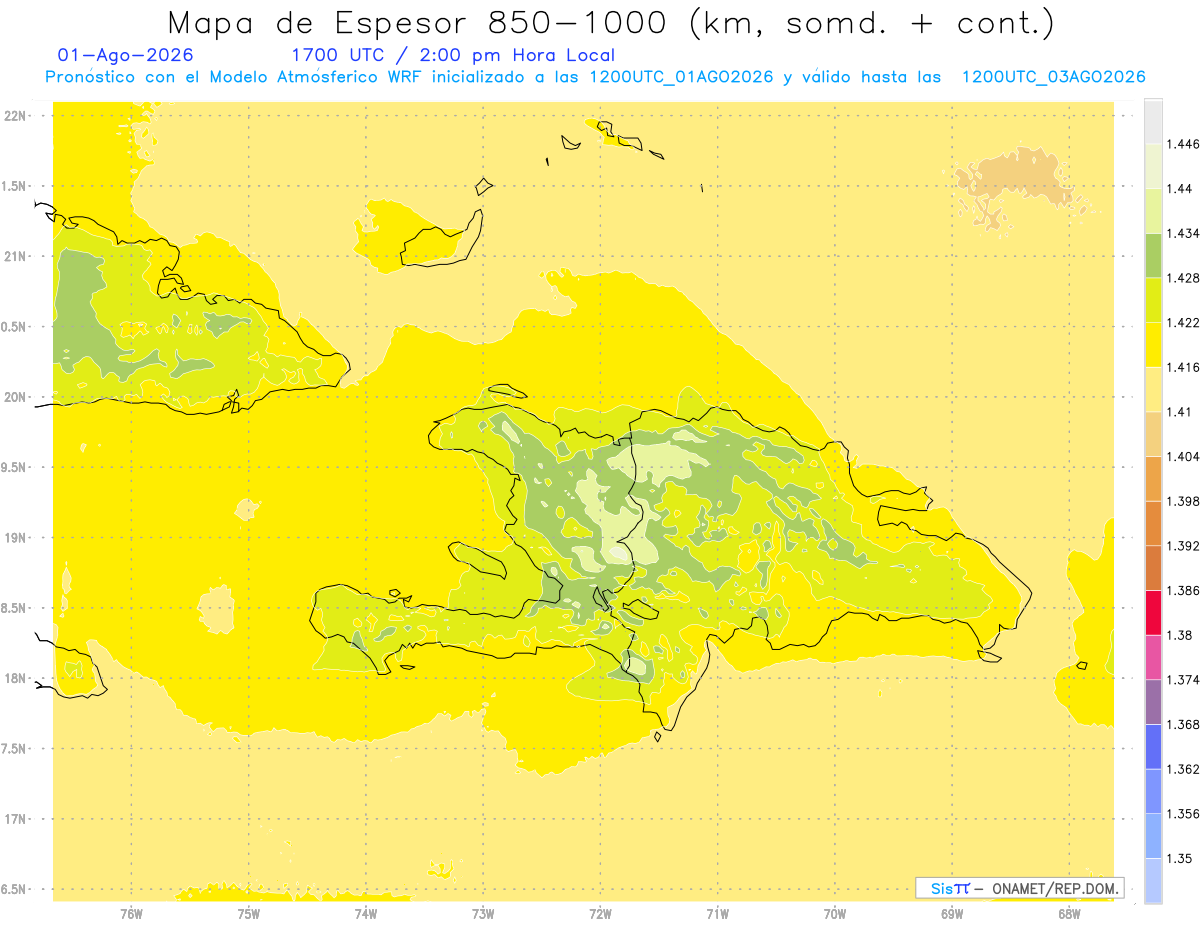
Task: Click the '21N' latitude label
Action: click(x=17, y=257)
